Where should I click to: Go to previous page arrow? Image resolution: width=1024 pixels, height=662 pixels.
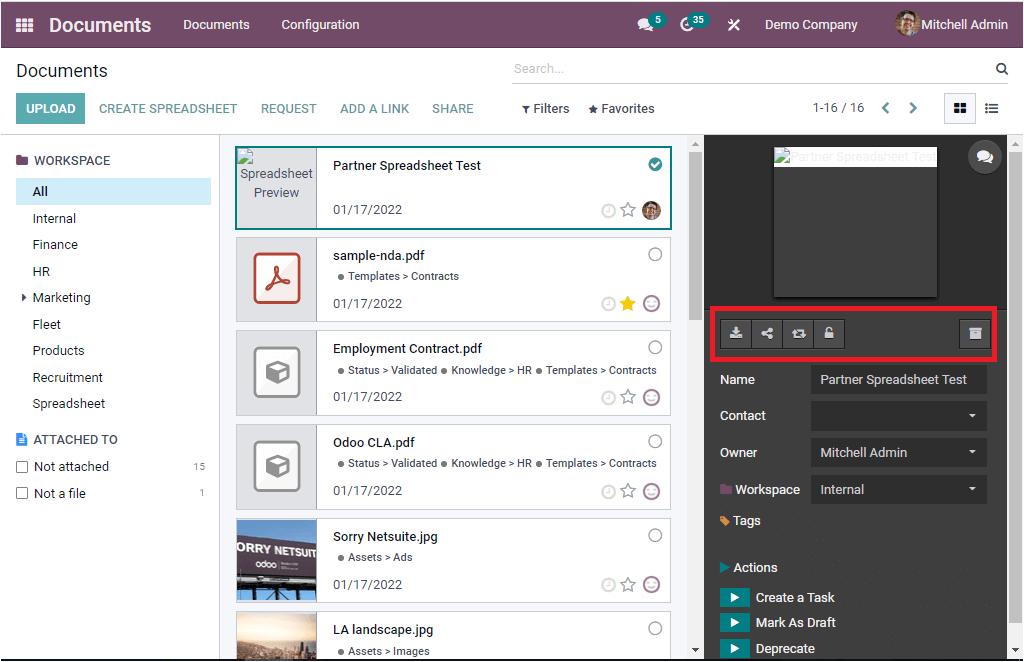coord(886,108)
